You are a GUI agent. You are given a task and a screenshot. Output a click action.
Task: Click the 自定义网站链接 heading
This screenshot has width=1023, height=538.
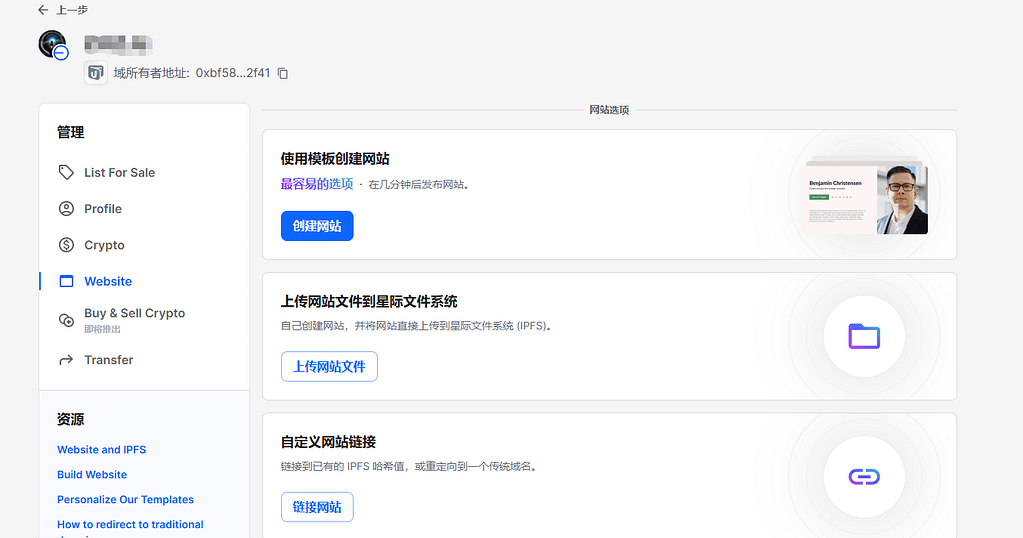pos(328,441)
